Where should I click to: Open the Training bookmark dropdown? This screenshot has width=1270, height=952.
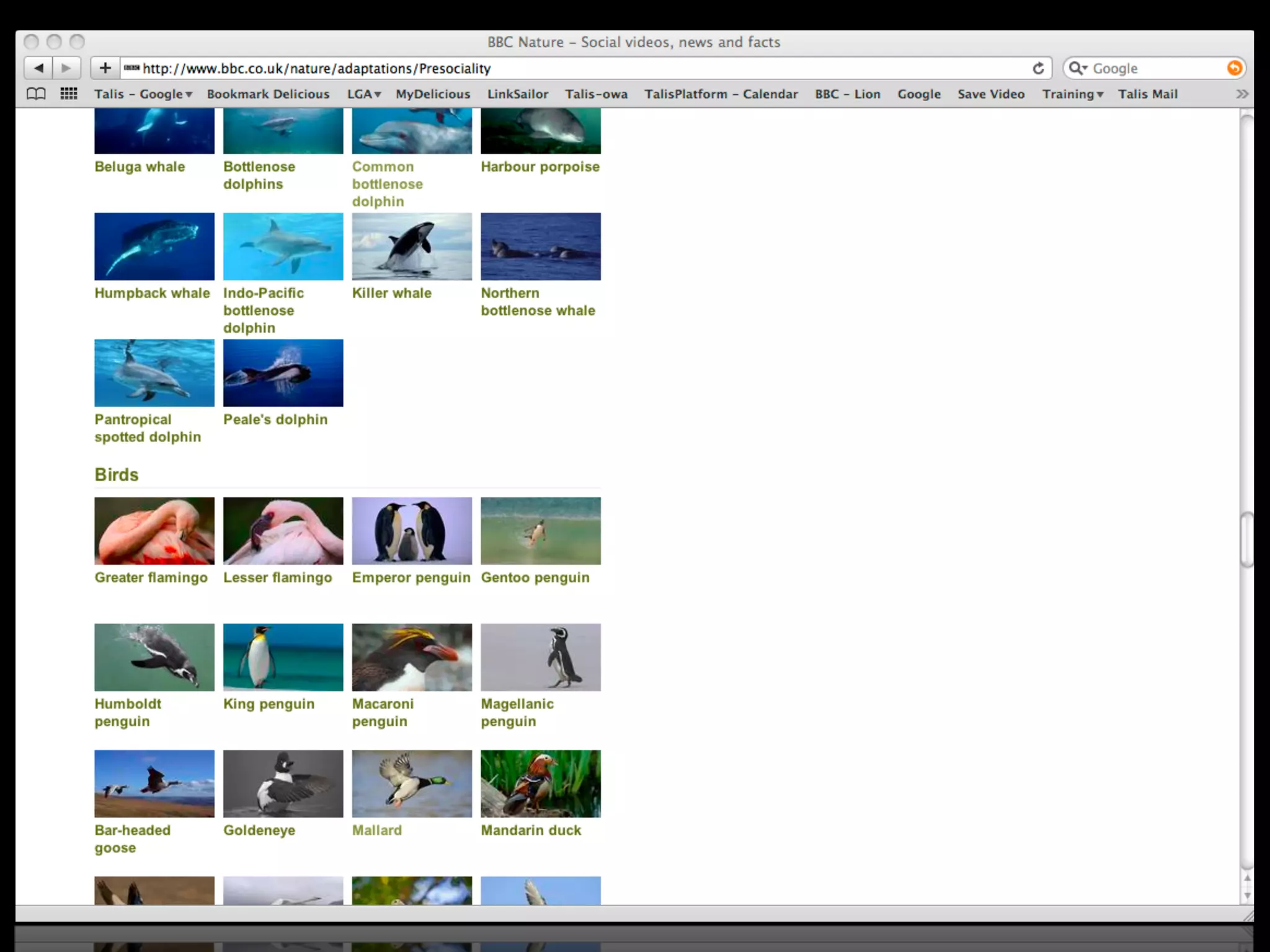1072,94
